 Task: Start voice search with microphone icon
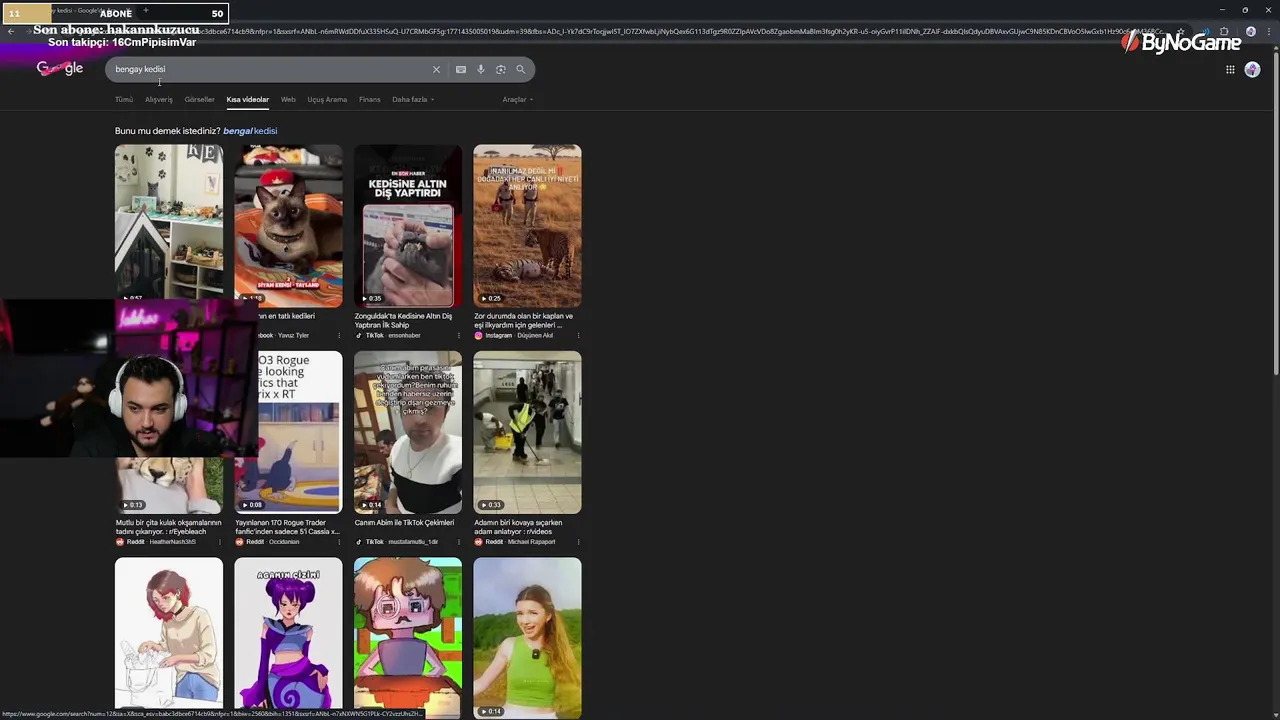click(480, 69)
